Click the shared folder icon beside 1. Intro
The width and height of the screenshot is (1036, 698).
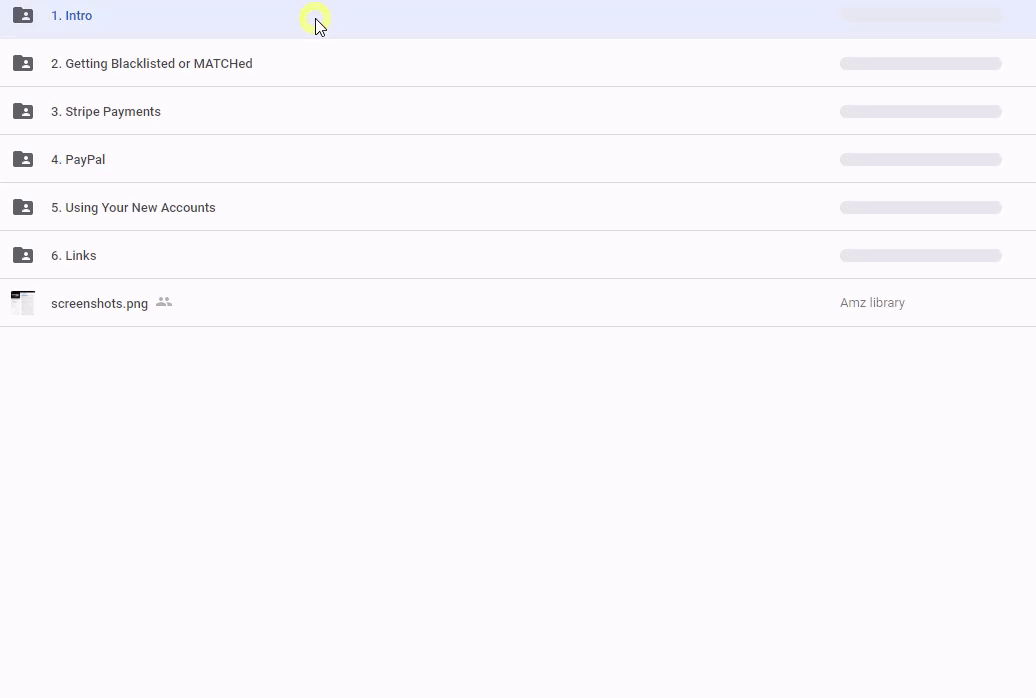(23, 16)
